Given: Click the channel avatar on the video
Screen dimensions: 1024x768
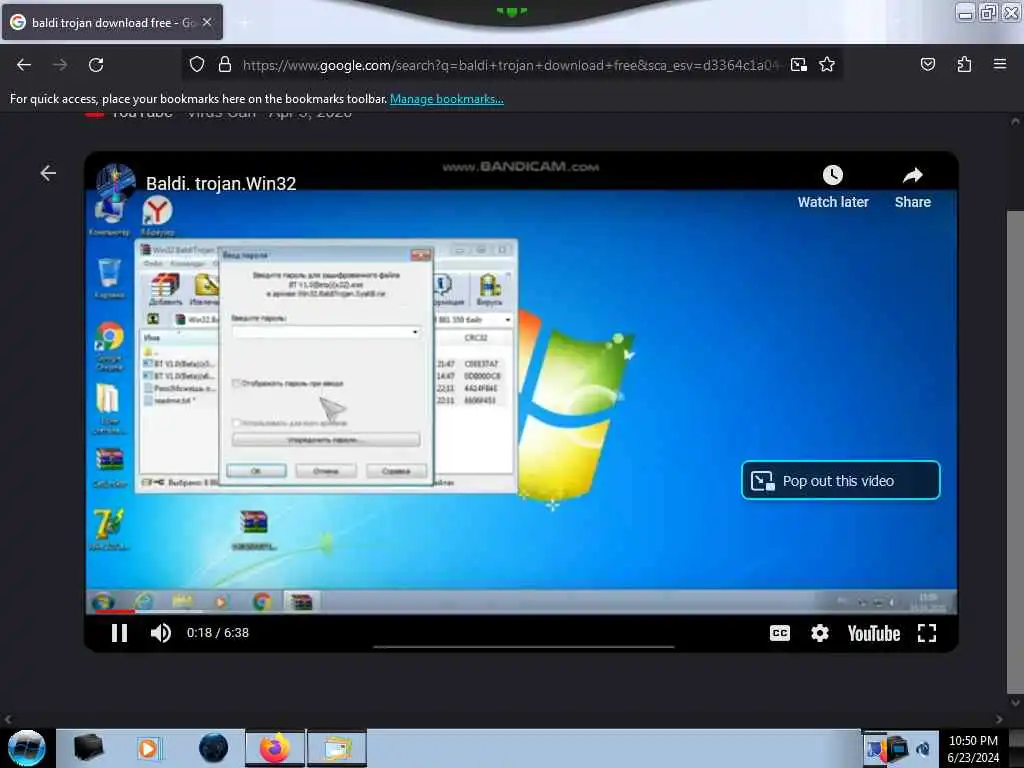Looking at the screenshot, I should pyautogui.click(x=116, y=182).
